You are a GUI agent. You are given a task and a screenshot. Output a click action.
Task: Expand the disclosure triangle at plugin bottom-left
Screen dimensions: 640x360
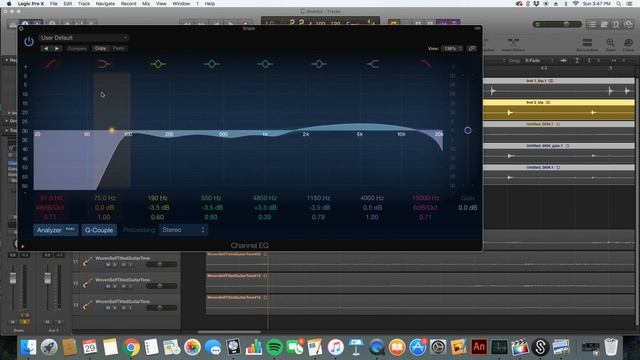point(22,246)
